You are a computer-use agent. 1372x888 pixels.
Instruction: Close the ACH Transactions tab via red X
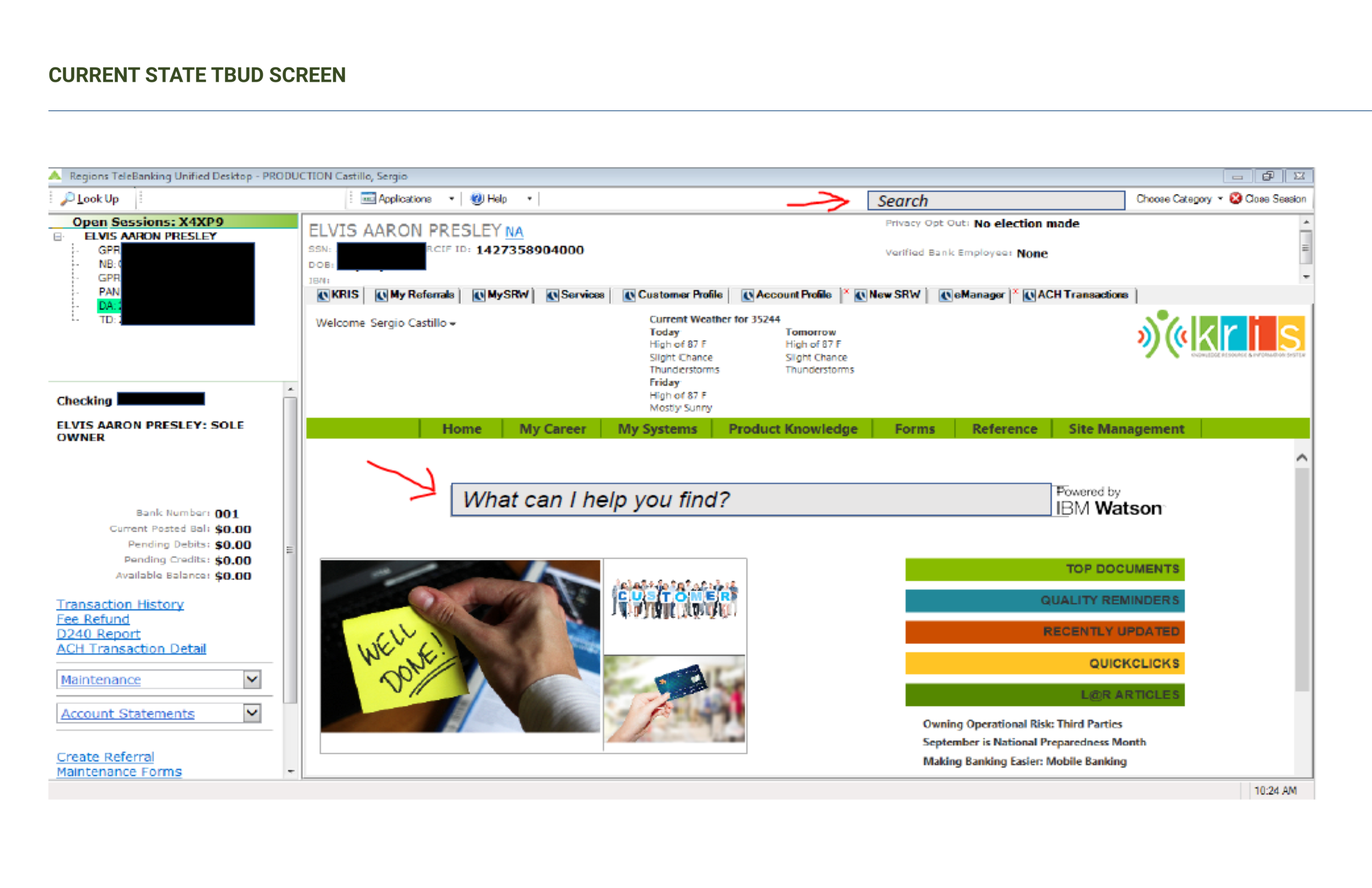point(1016,291)
